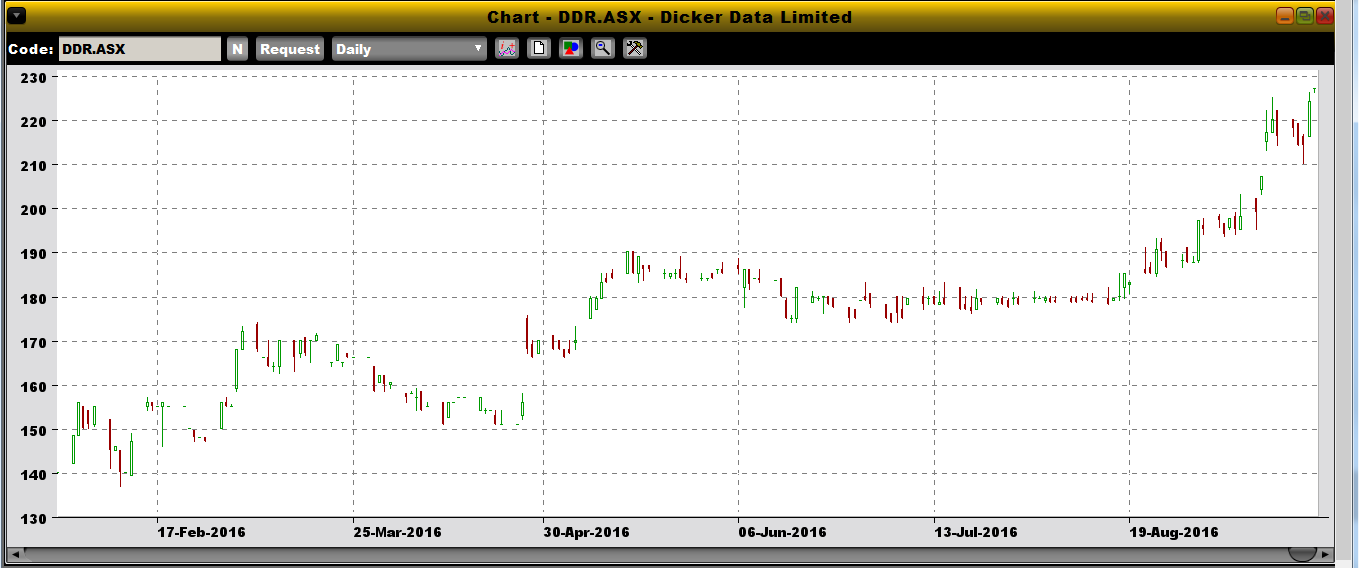Focus the Code input field with DDR.ASX
The image size is (1359, 568).
pos(140,49)
